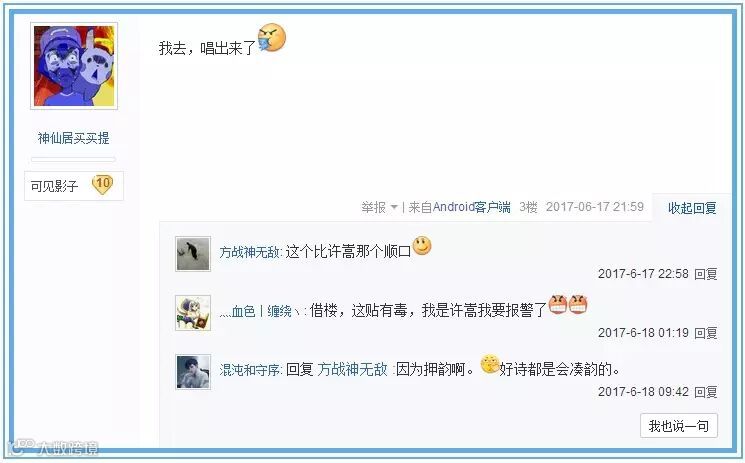Viewport: 745px width, 463px height.
Task: Click the 方战神无敌 commenter username
Action: (249, 252)
